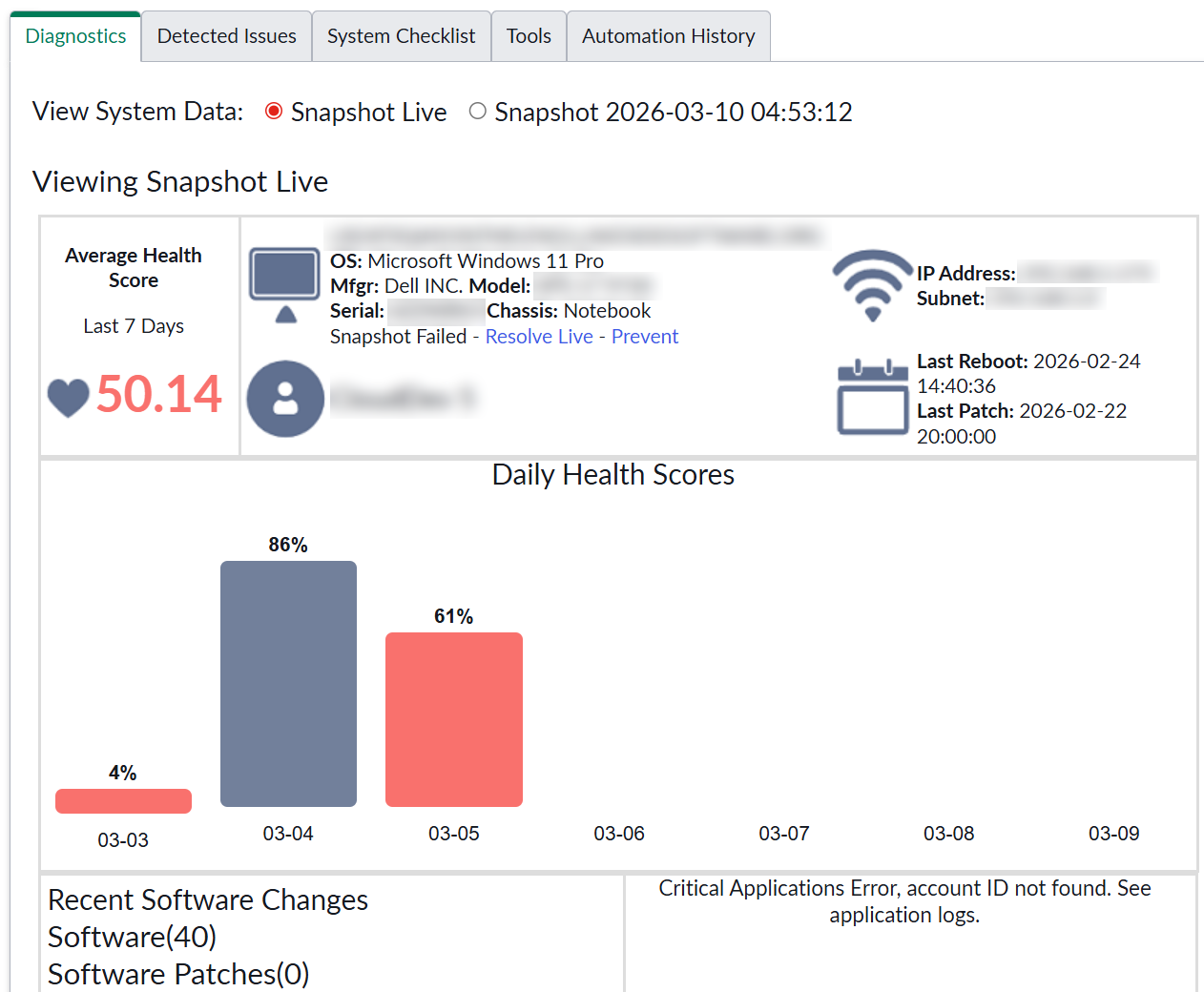
Task: Click the Prevent link
Action: tap(645, 337)
